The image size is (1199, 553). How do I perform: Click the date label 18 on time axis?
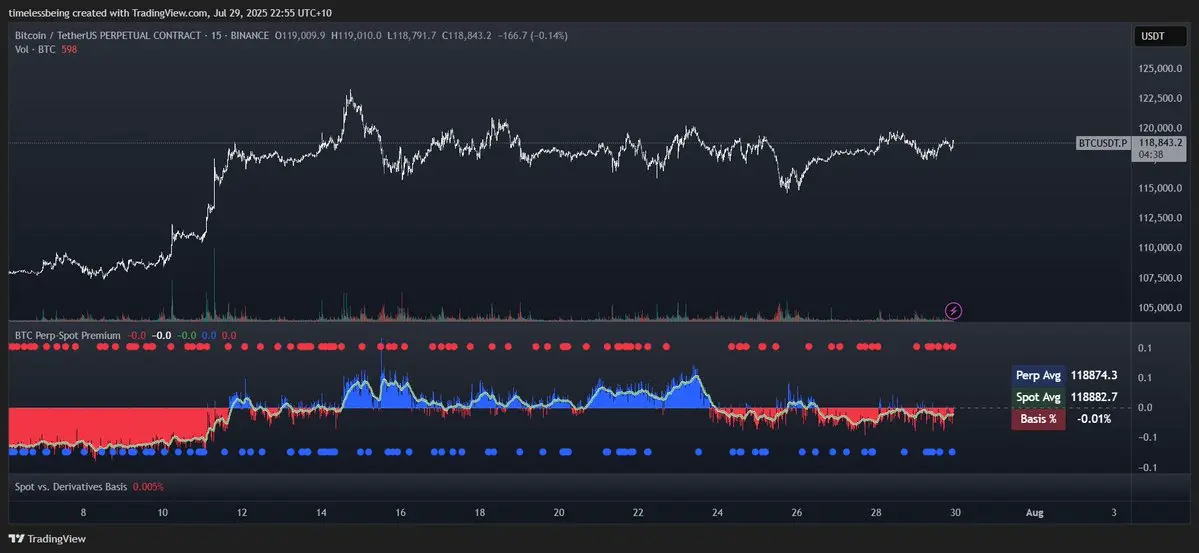pos(479,512)
